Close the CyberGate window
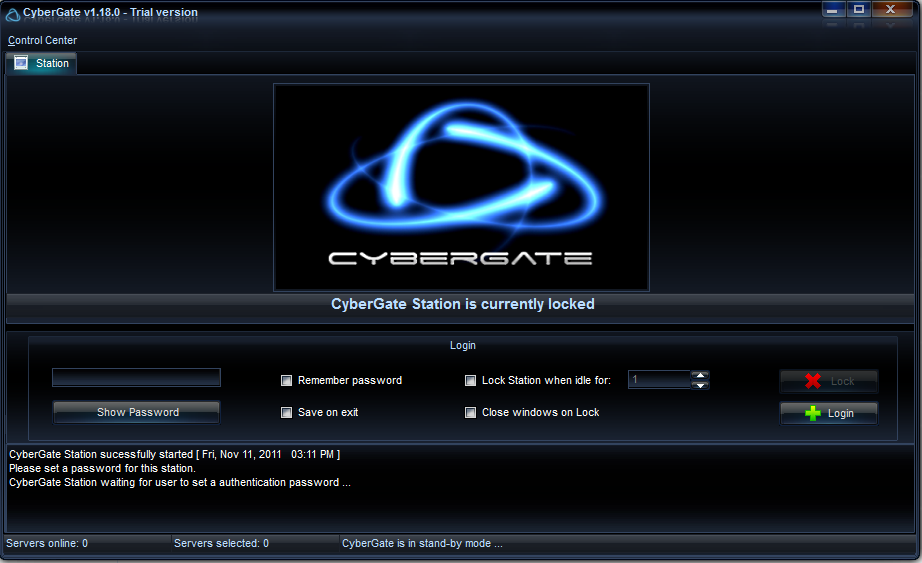 (891, 9)
